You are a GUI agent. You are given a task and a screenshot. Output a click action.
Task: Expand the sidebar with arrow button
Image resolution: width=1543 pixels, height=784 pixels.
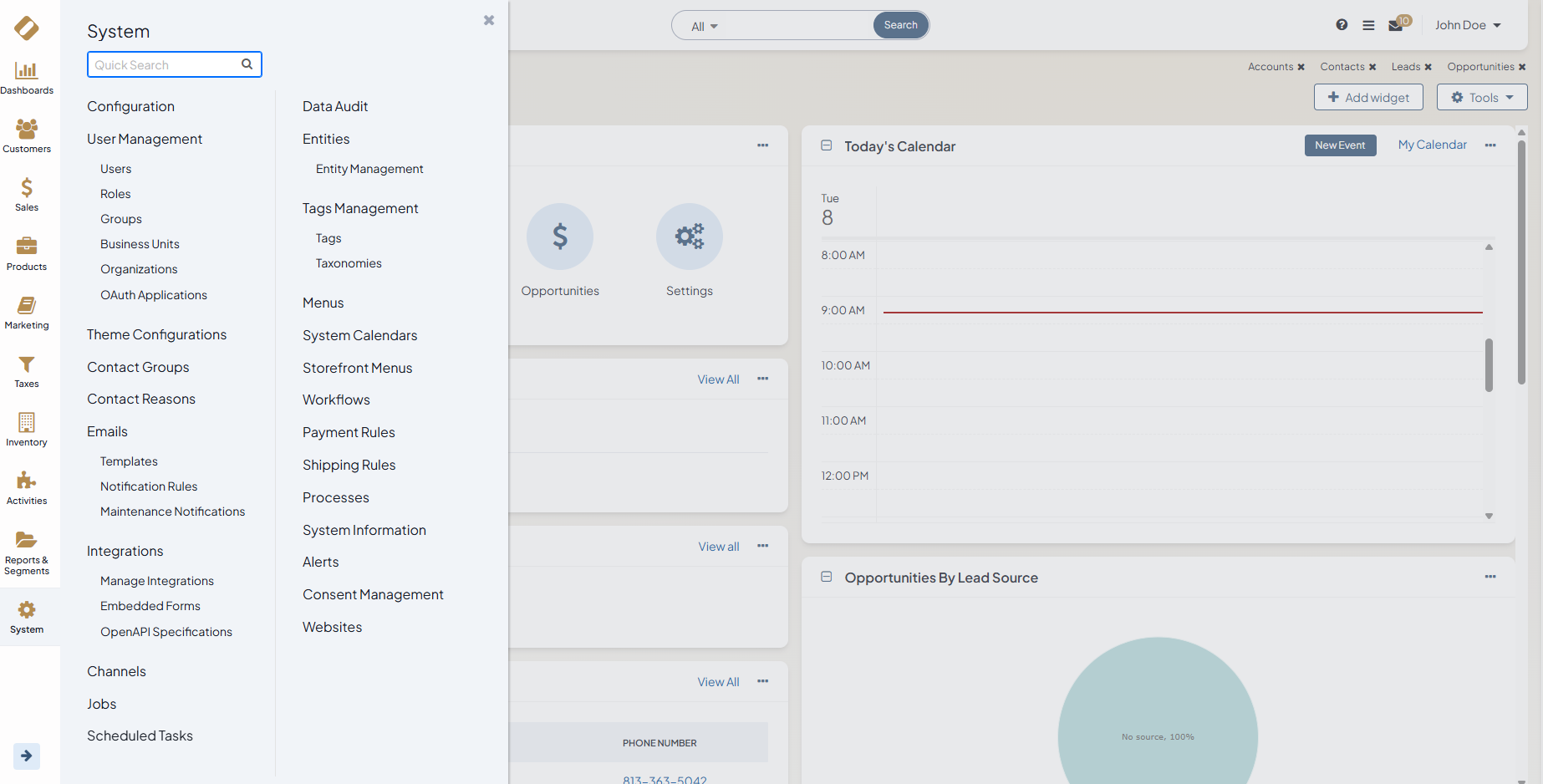pos(27,756)
